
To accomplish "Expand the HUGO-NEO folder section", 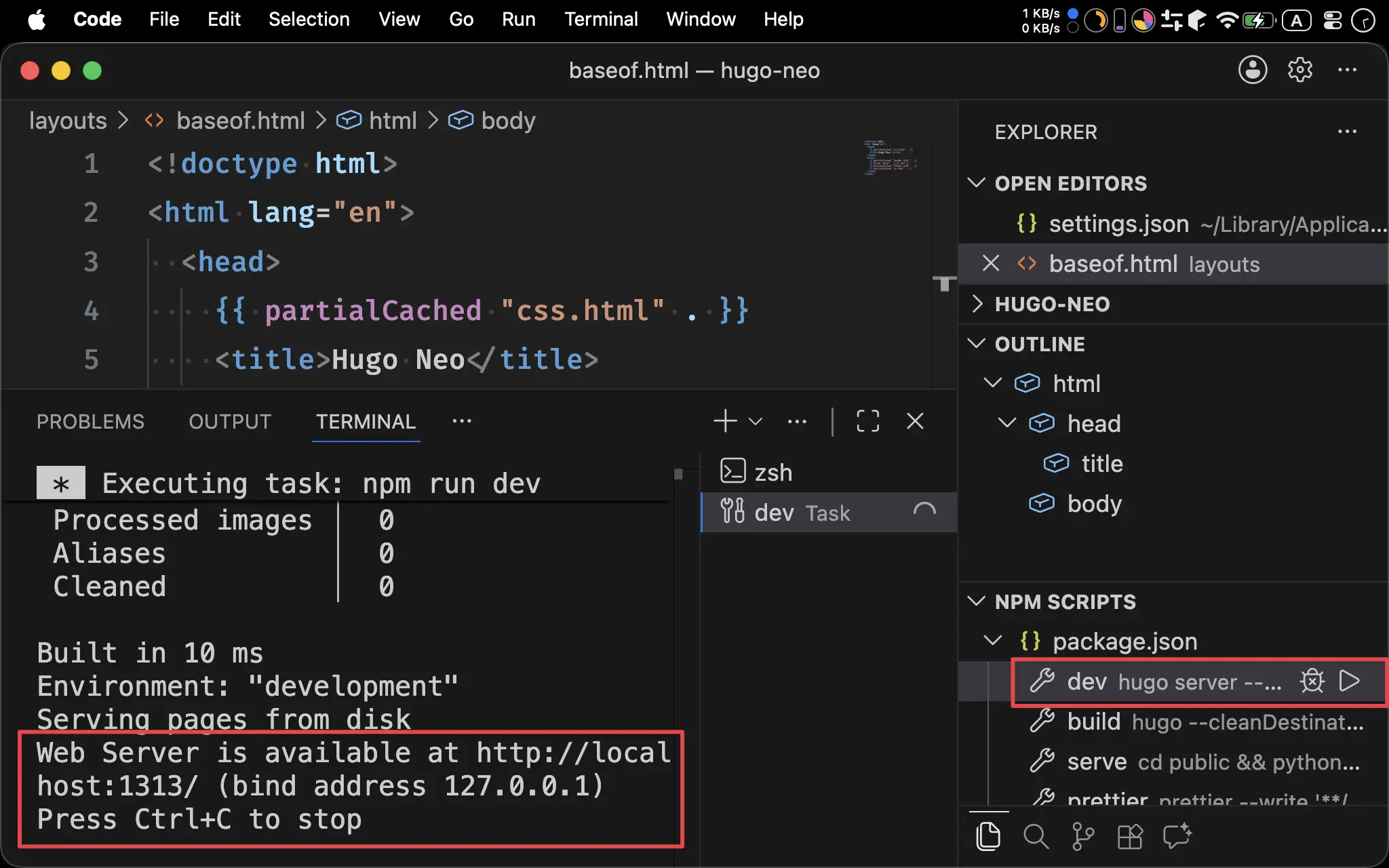I will point(976,304).
